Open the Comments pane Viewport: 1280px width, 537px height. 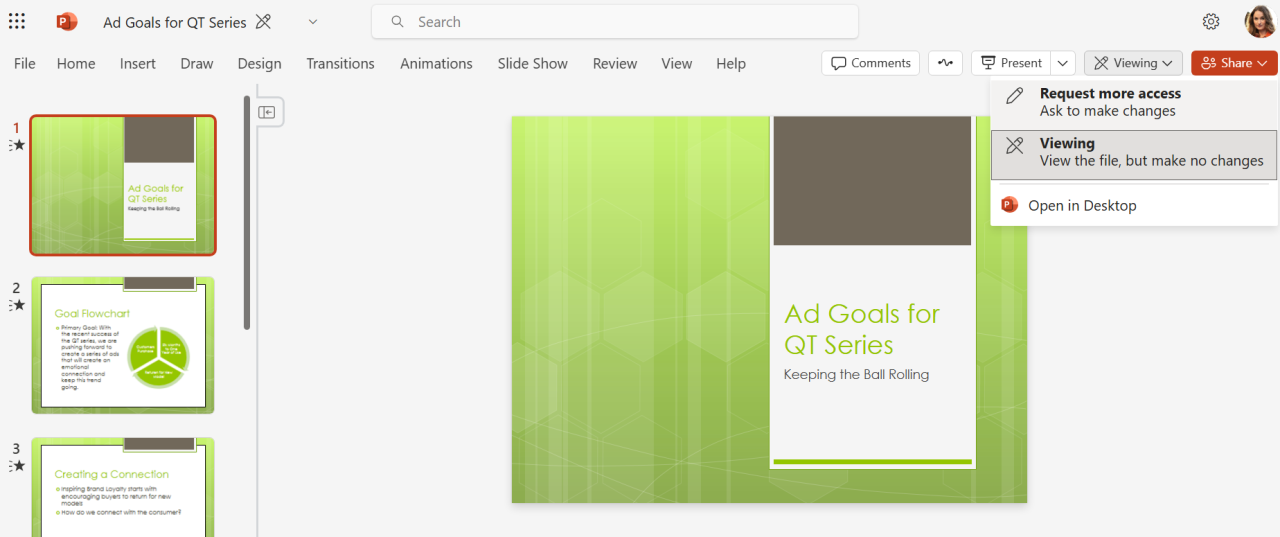pos(871,63)
